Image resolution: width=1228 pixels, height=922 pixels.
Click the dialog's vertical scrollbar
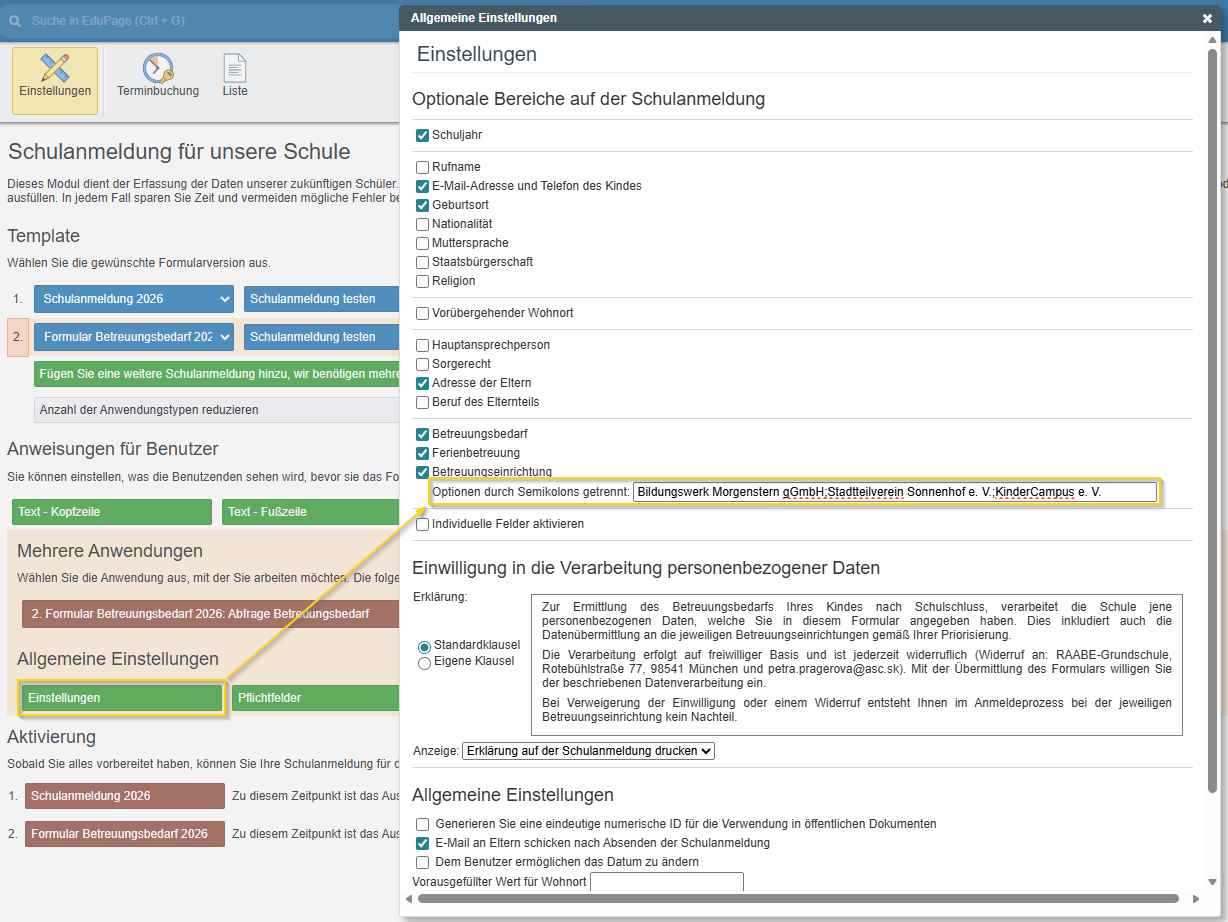tap(1212, 400)
